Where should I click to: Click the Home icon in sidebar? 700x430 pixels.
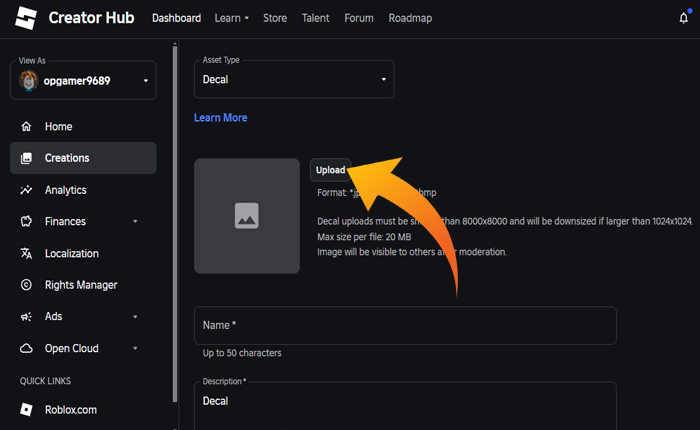[26, 127]
